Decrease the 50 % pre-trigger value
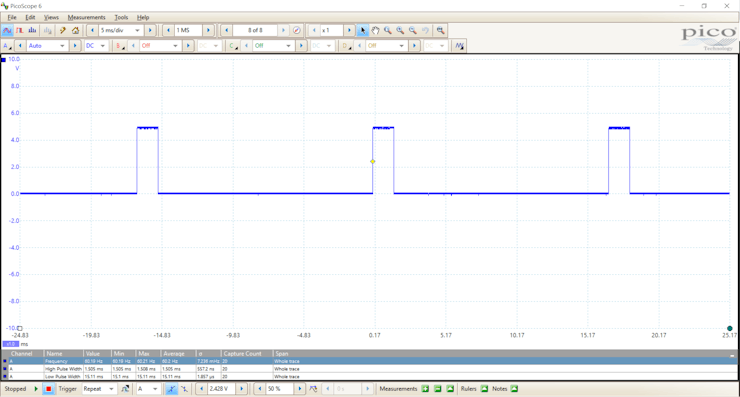The width and height of the screenshot is (740, 397). [260, 389]
